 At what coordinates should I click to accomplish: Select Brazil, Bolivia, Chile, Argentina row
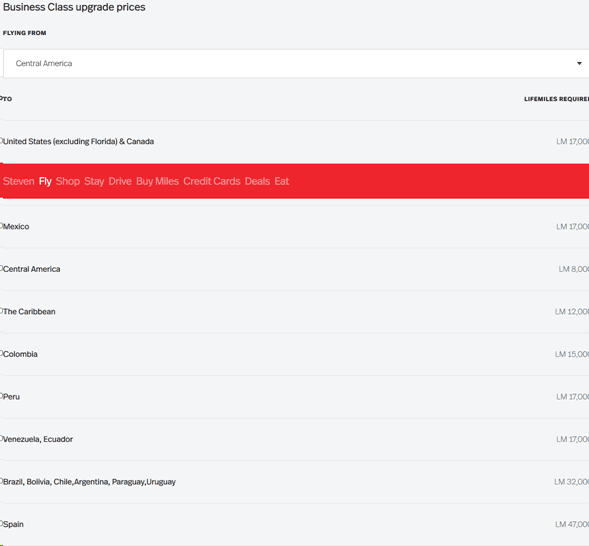coord(294,482)
